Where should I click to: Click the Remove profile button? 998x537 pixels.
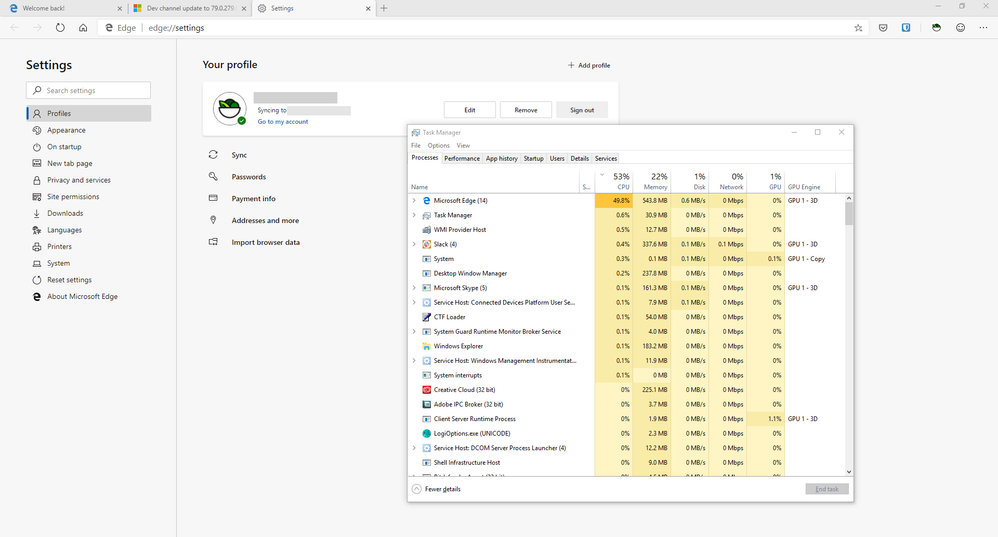(x=526, y=110)
